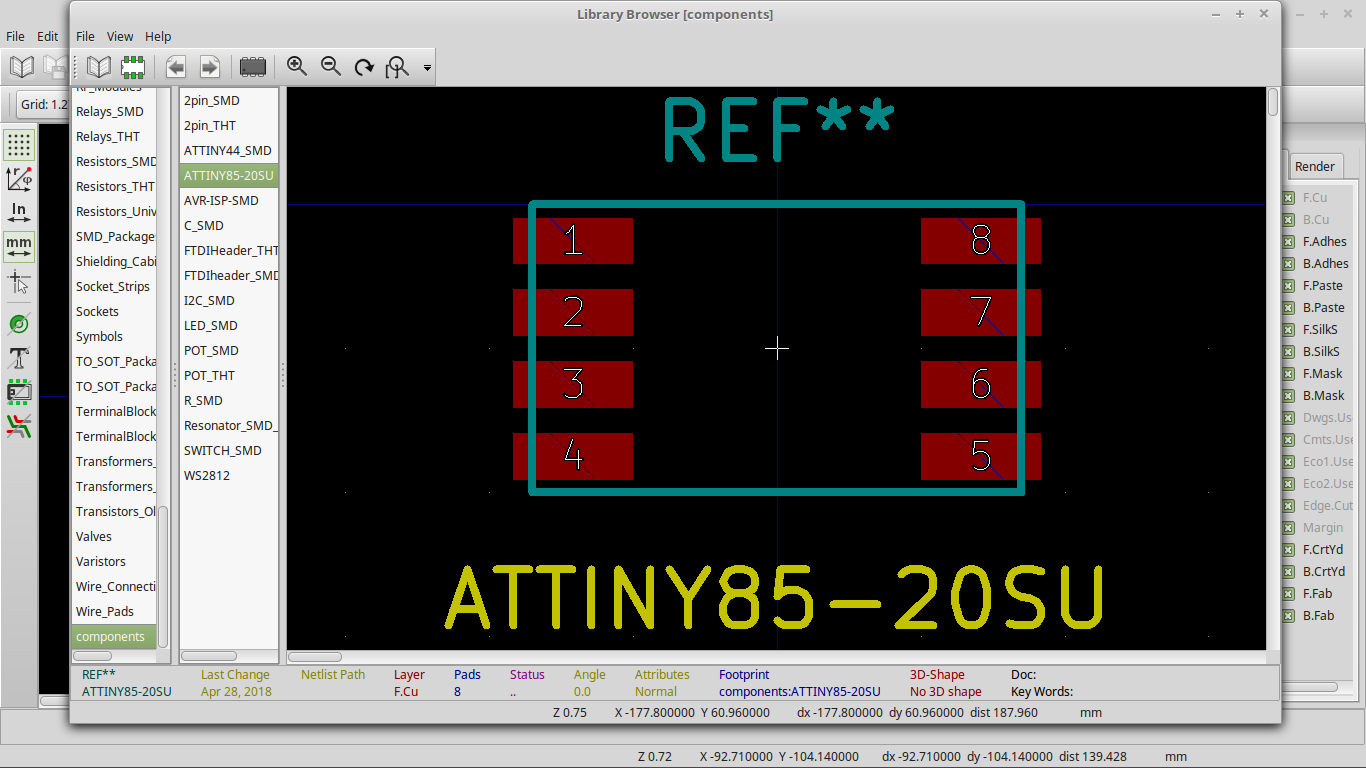Select POT_THT footprint

(x=229, y=376)
